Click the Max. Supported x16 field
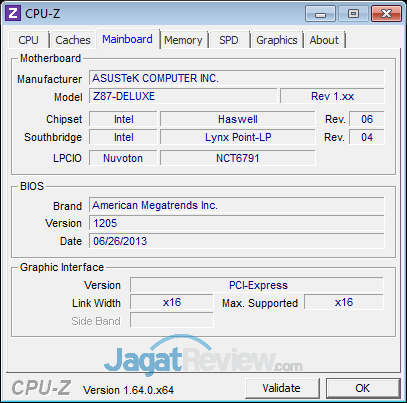407x403 pixels. click(344, 303)
